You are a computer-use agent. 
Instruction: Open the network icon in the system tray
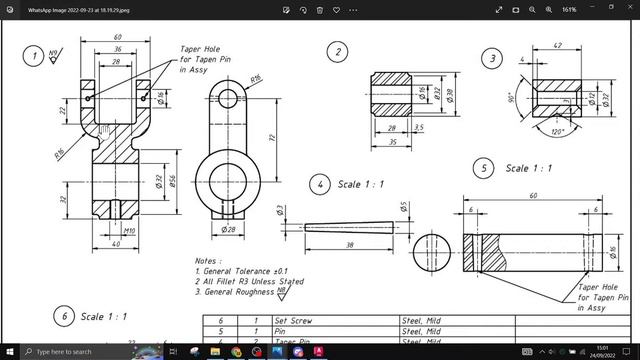pos(582,351)
